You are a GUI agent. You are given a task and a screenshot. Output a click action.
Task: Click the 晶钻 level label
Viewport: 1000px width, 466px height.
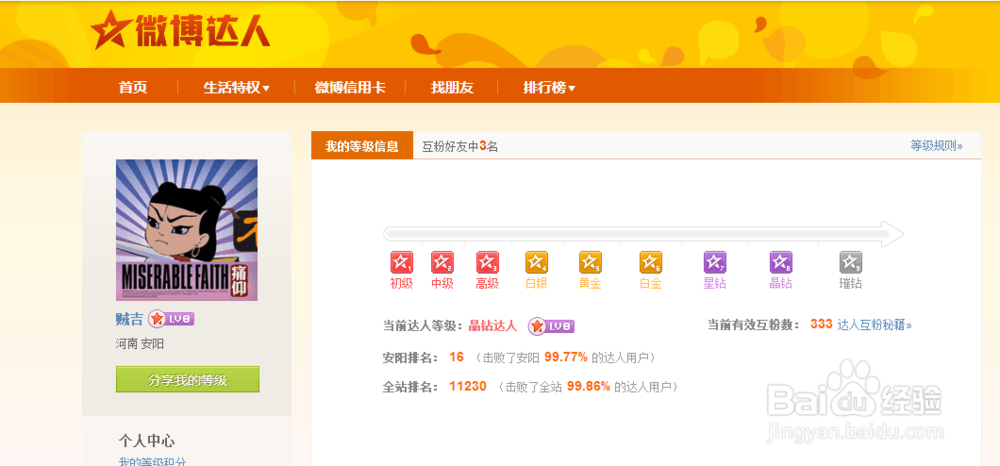pos(781,284)
